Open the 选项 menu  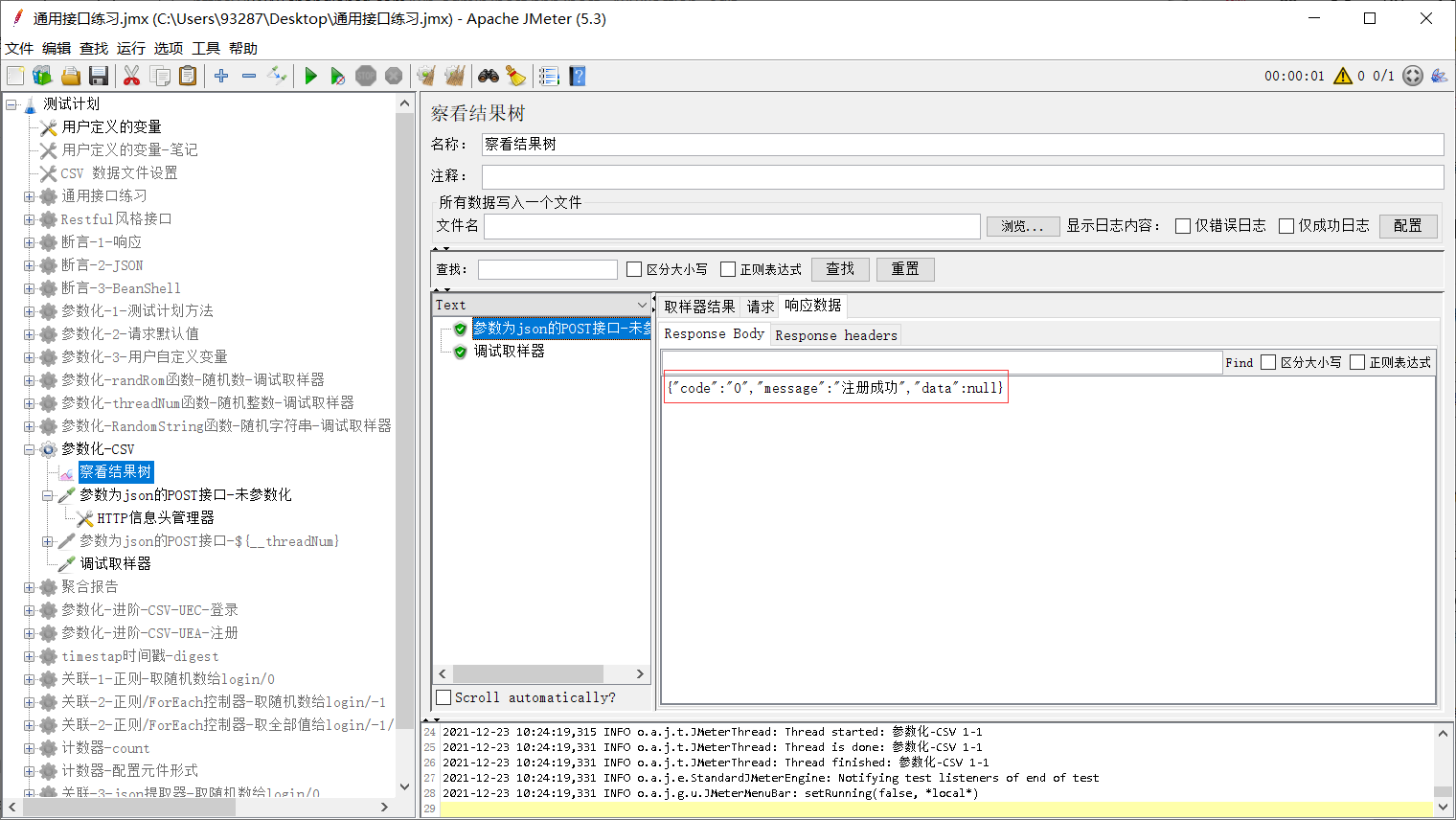coord(169,48)
